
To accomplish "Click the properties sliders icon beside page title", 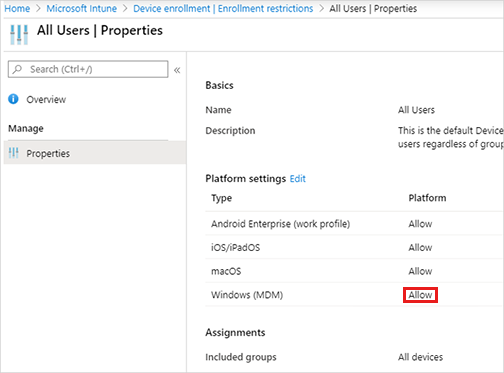I will [19, 35].
